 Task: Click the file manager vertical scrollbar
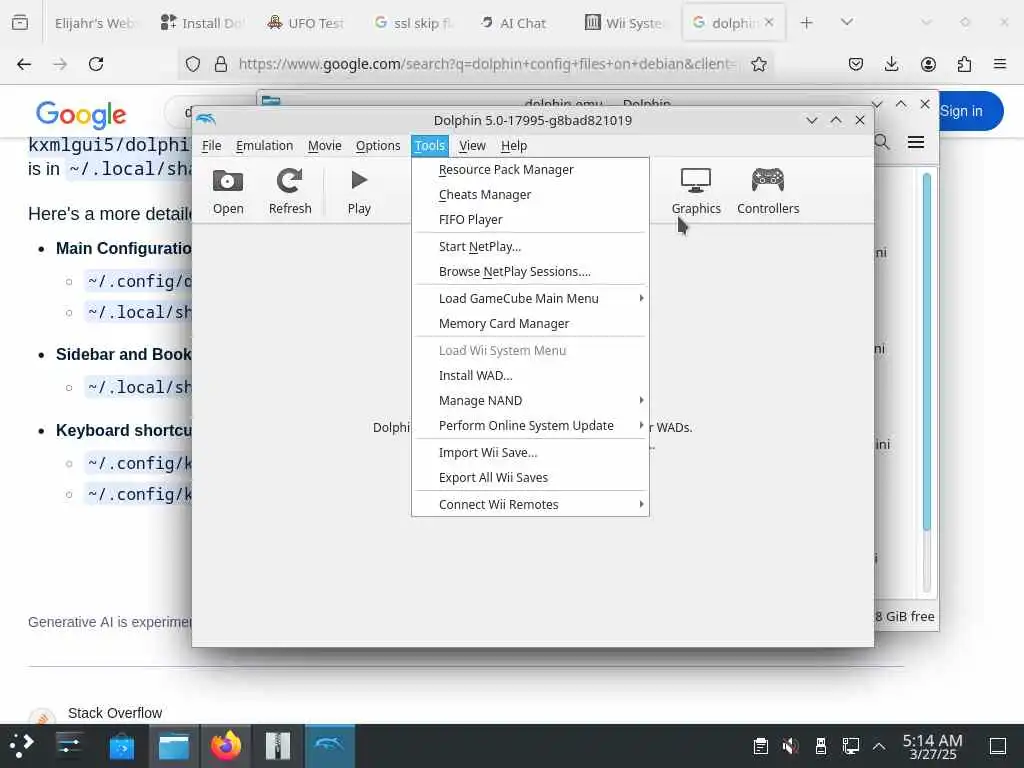pos(927,353)
